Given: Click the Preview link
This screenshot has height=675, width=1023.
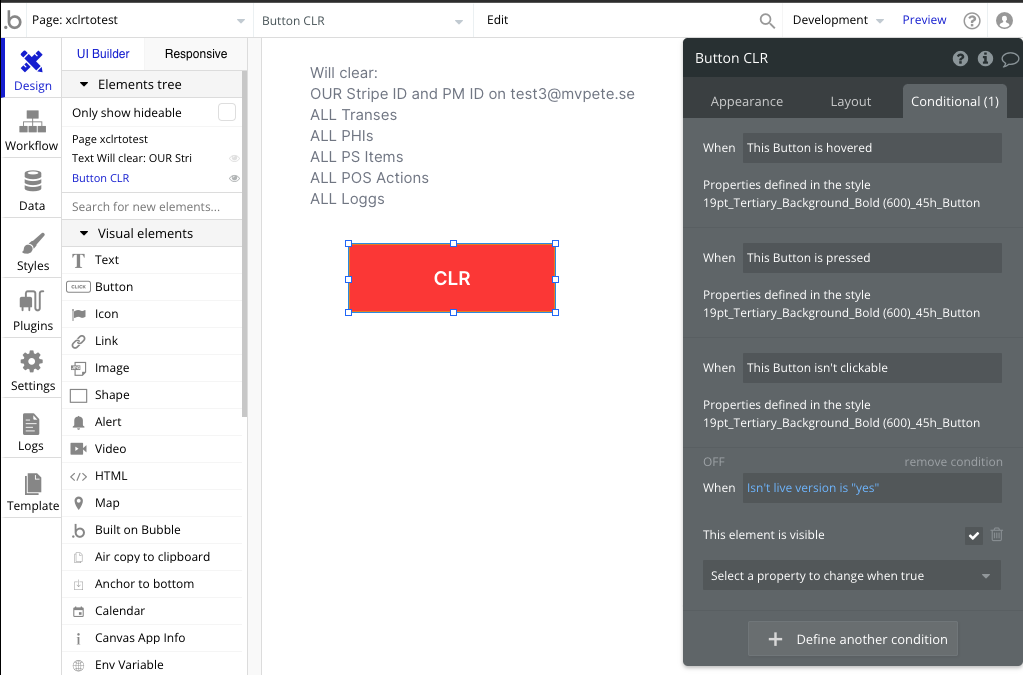Looking at the screenshot, I should (924, 20).
